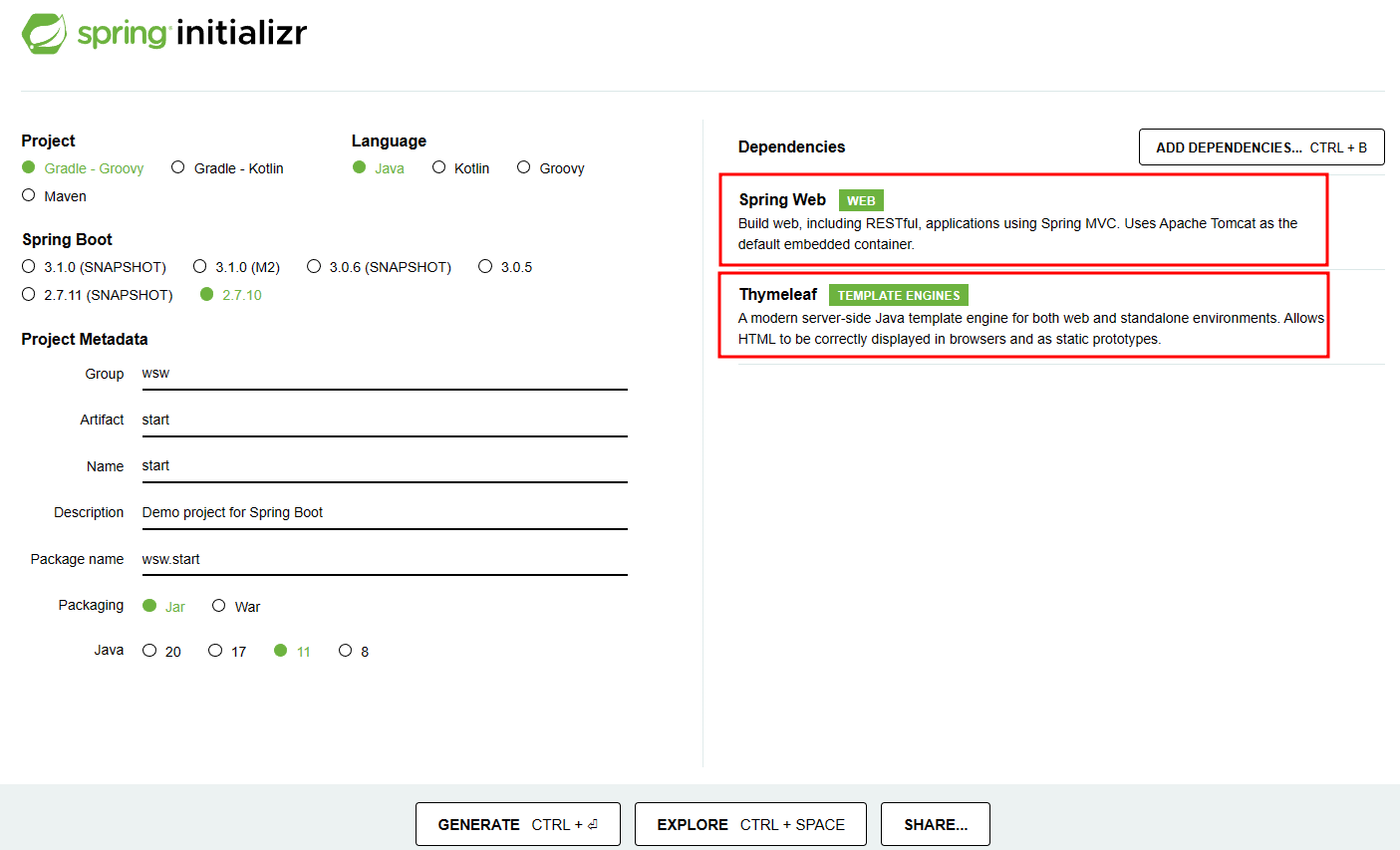The image size is (1400, 850).
Task: Click the Spring Initializr leaf logo
Action: 44,34
